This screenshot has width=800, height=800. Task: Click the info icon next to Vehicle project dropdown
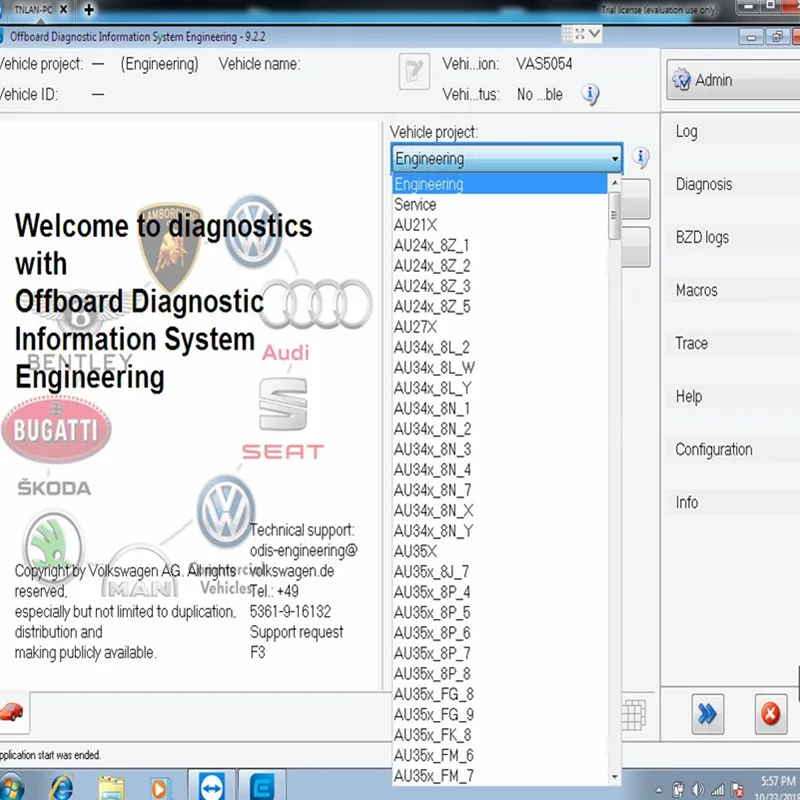tap(640, 157)
